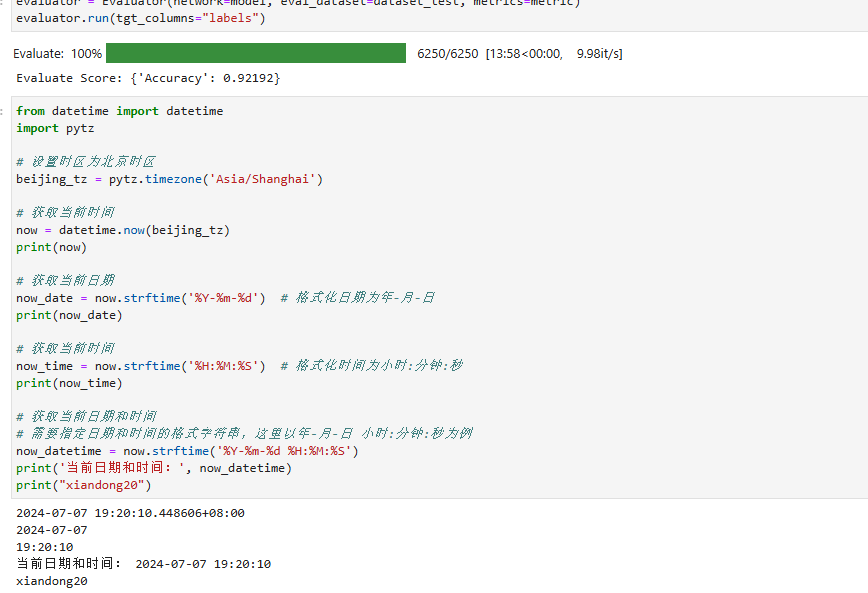Click the comment '# 格式化日期为年-月-日'
The image size is (868, 593).
[358, 298]
